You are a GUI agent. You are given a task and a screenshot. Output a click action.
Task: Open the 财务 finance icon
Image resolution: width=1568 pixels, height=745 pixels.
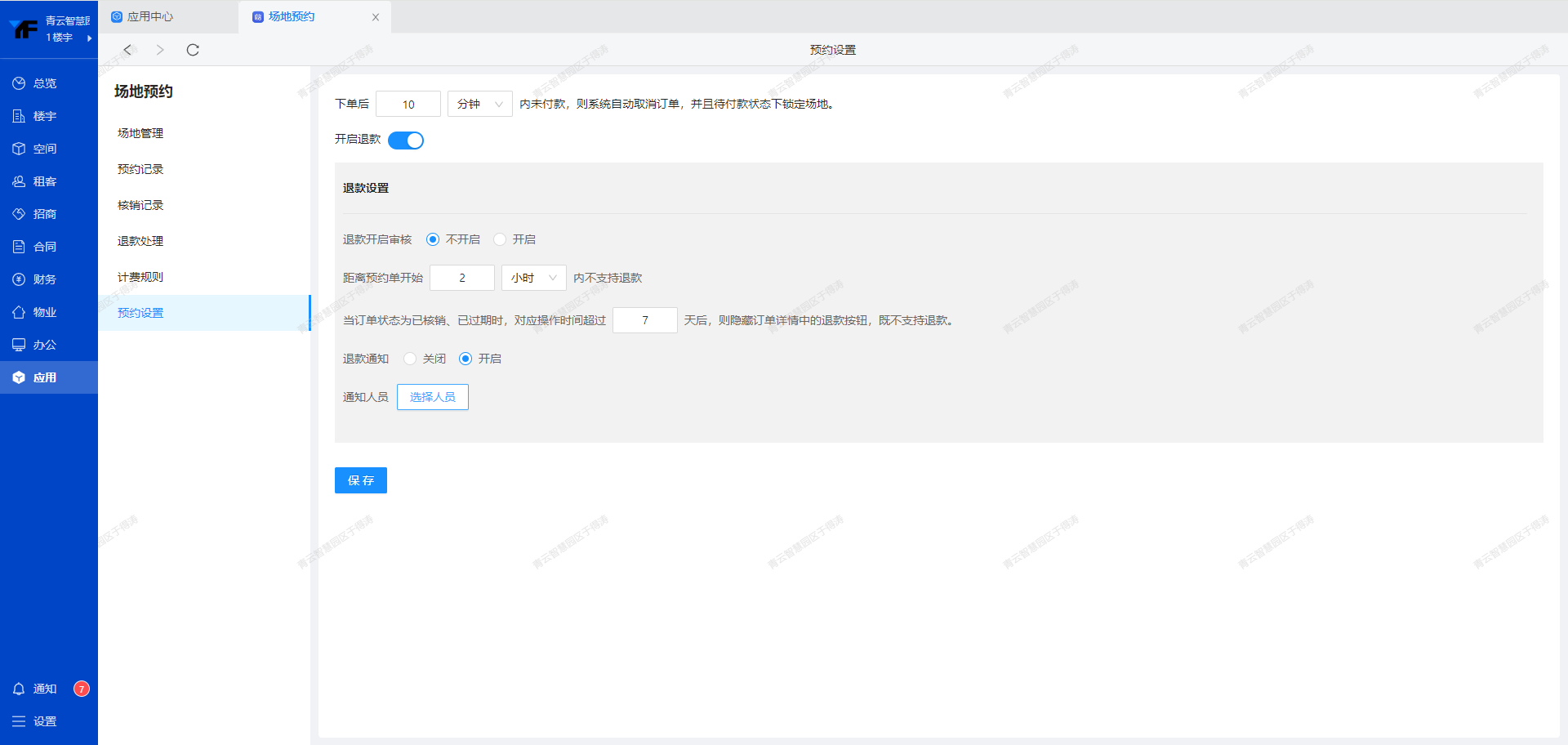point(19,279)
